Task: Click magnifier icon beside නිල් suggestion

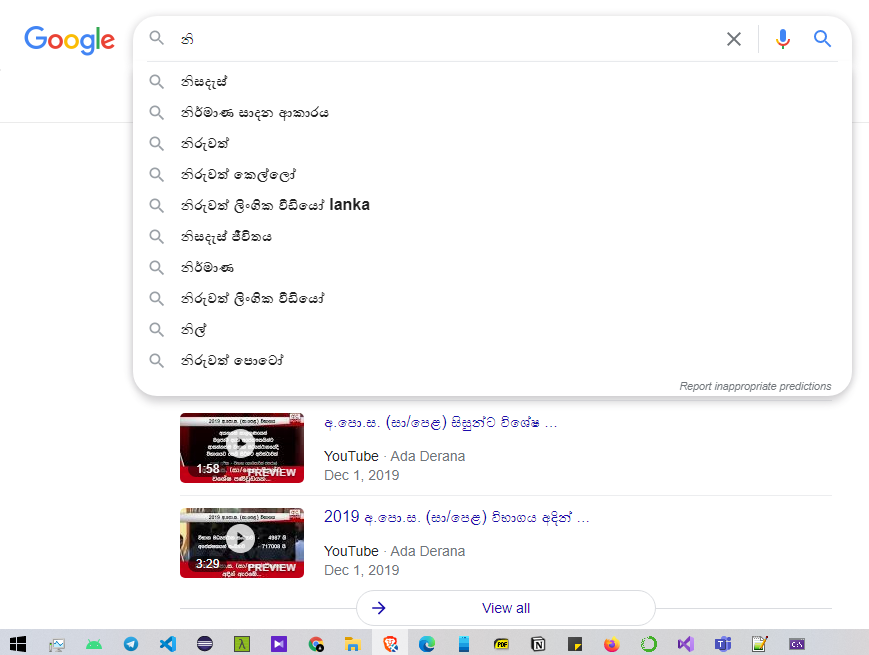Action: 157,330
